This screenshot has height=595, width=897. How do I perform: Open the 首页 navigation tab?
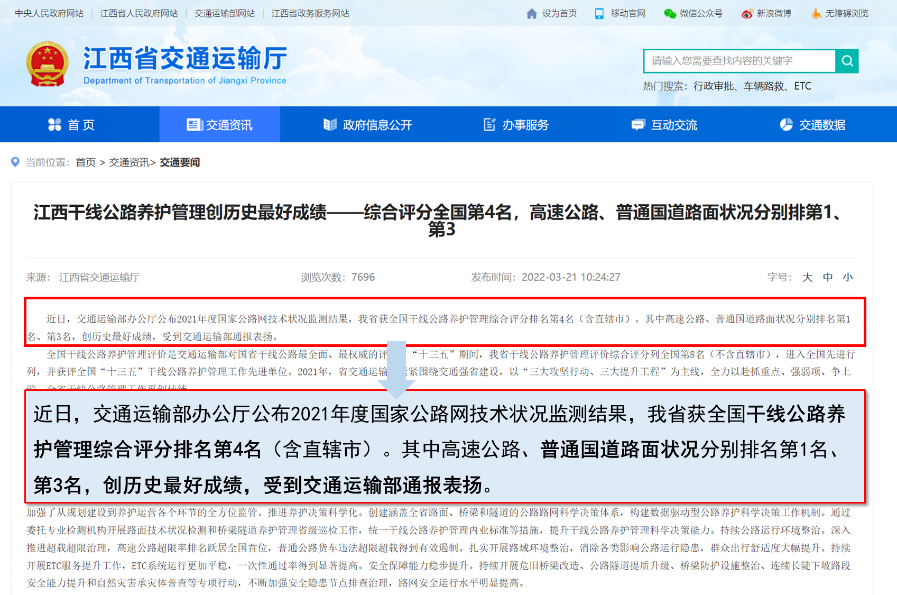(72, 125)
